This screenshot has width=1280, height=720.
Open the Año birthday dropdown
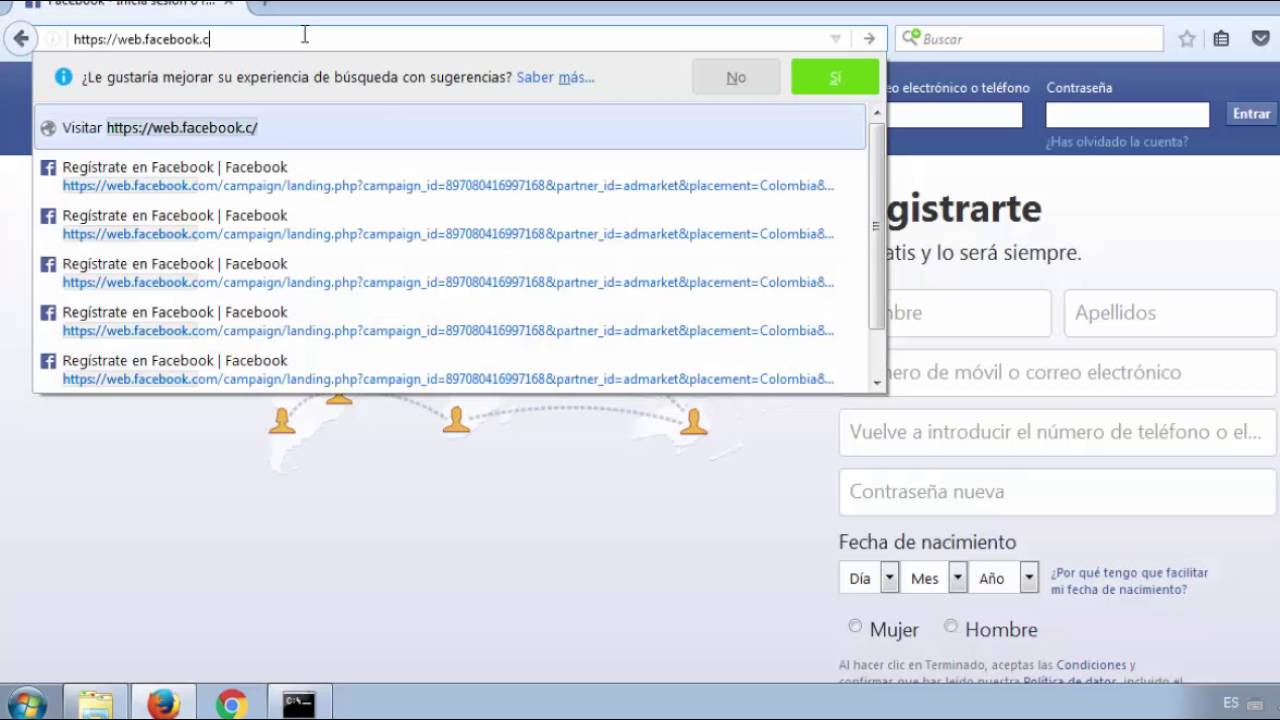point(1003,578)
